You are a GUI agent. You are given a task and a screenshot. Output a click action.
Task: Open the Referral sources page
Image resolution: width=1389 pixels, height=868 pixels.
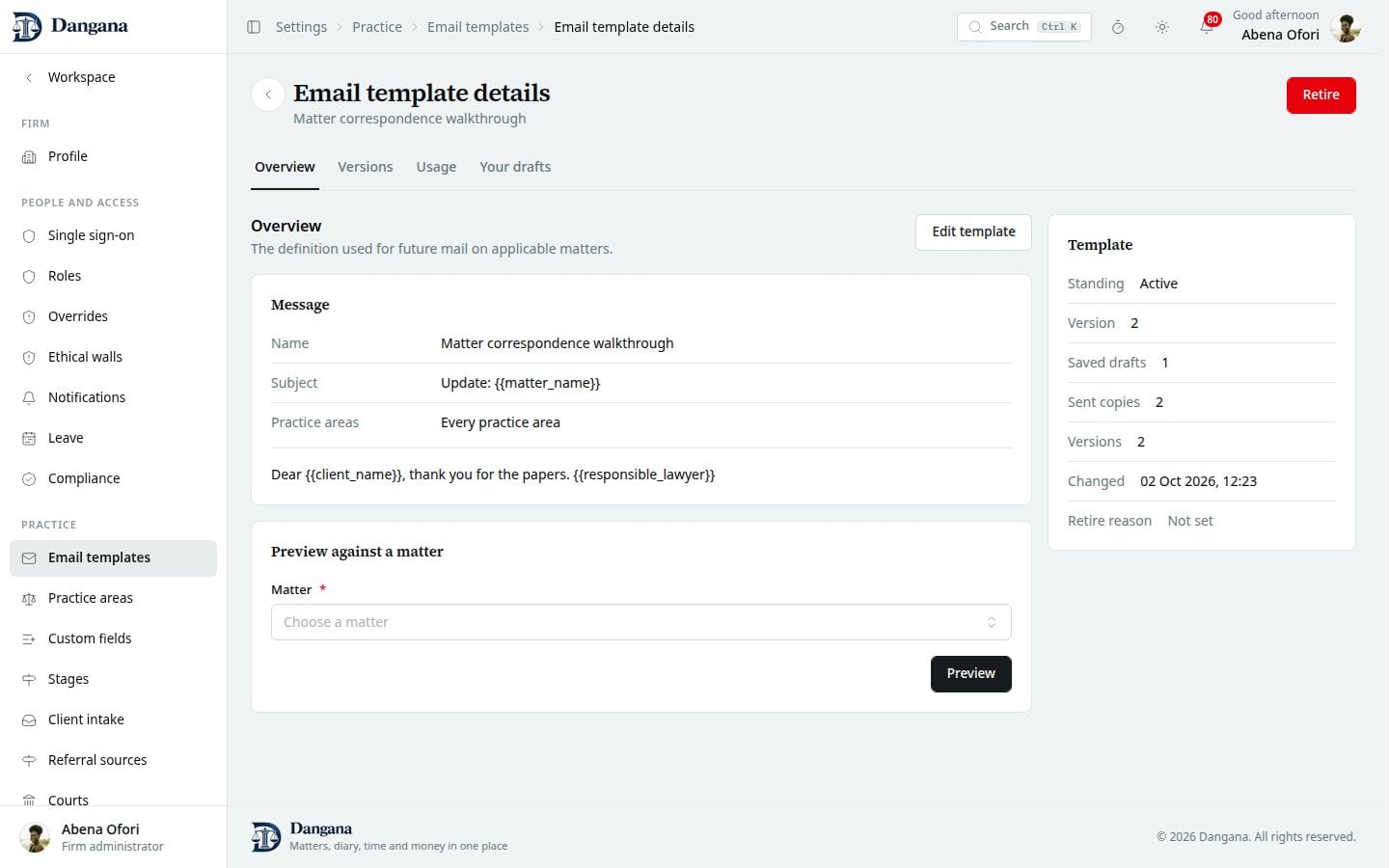(113, 760)
